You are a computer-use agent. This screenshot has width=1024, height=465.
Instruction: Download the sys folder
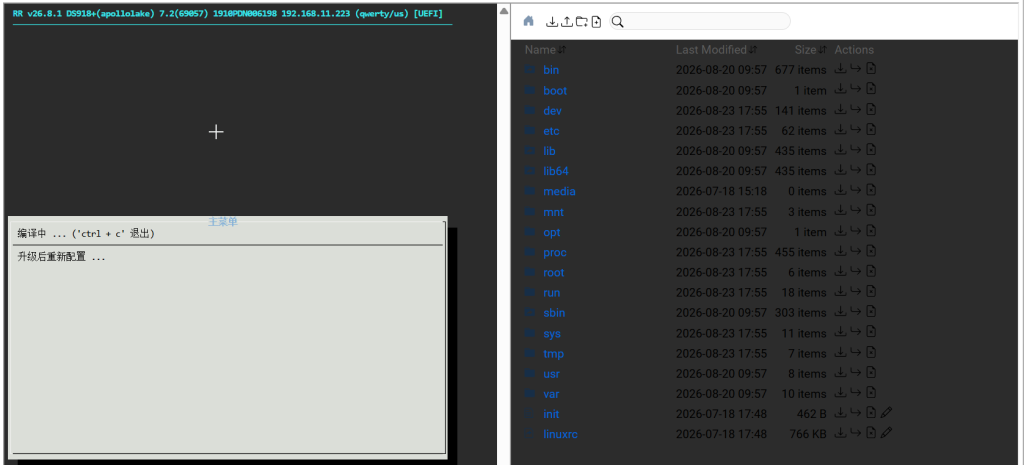coord(841,332)
